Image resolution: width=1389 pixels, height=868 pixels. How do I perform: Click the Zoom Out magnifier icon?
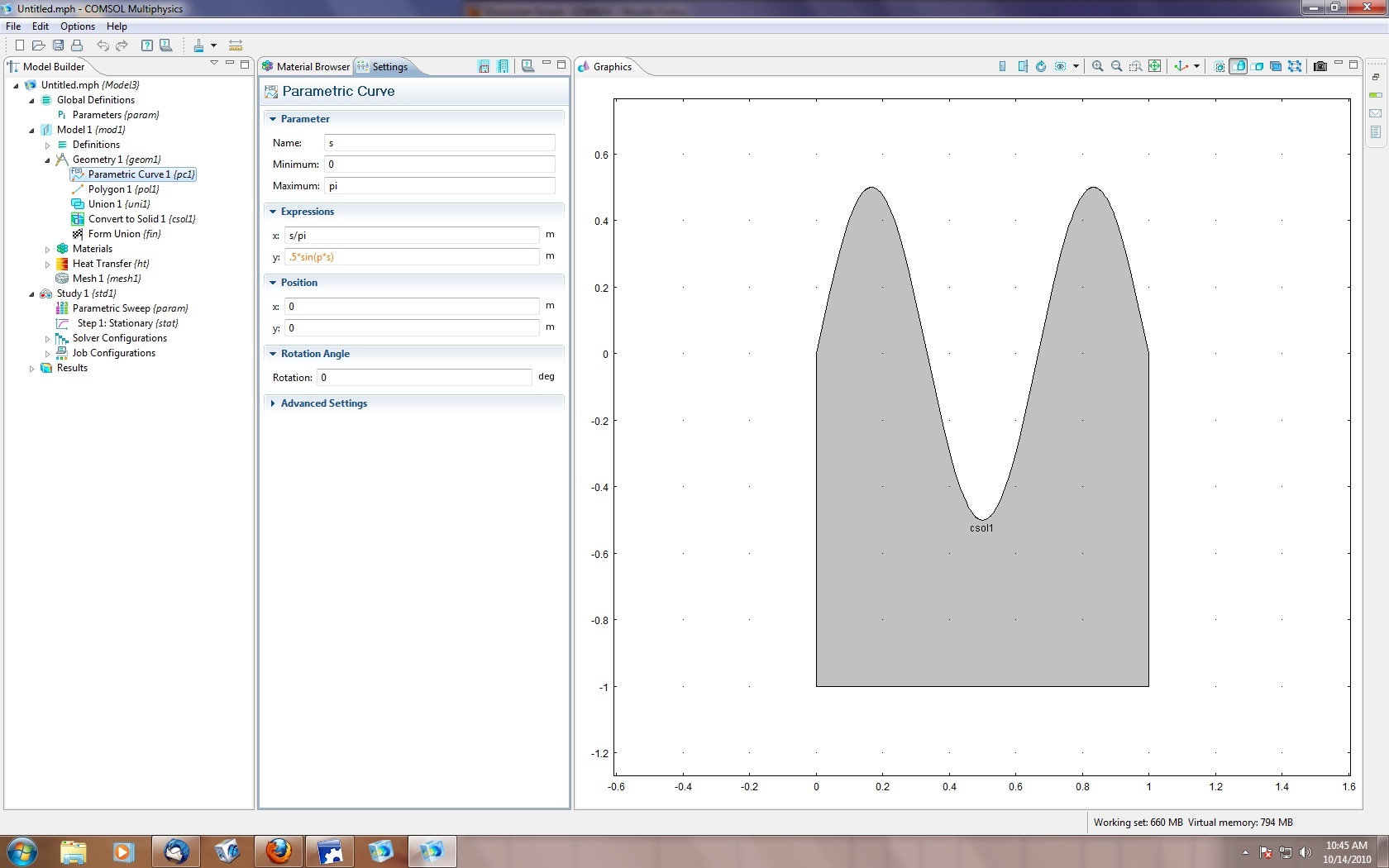(1116, 66)
